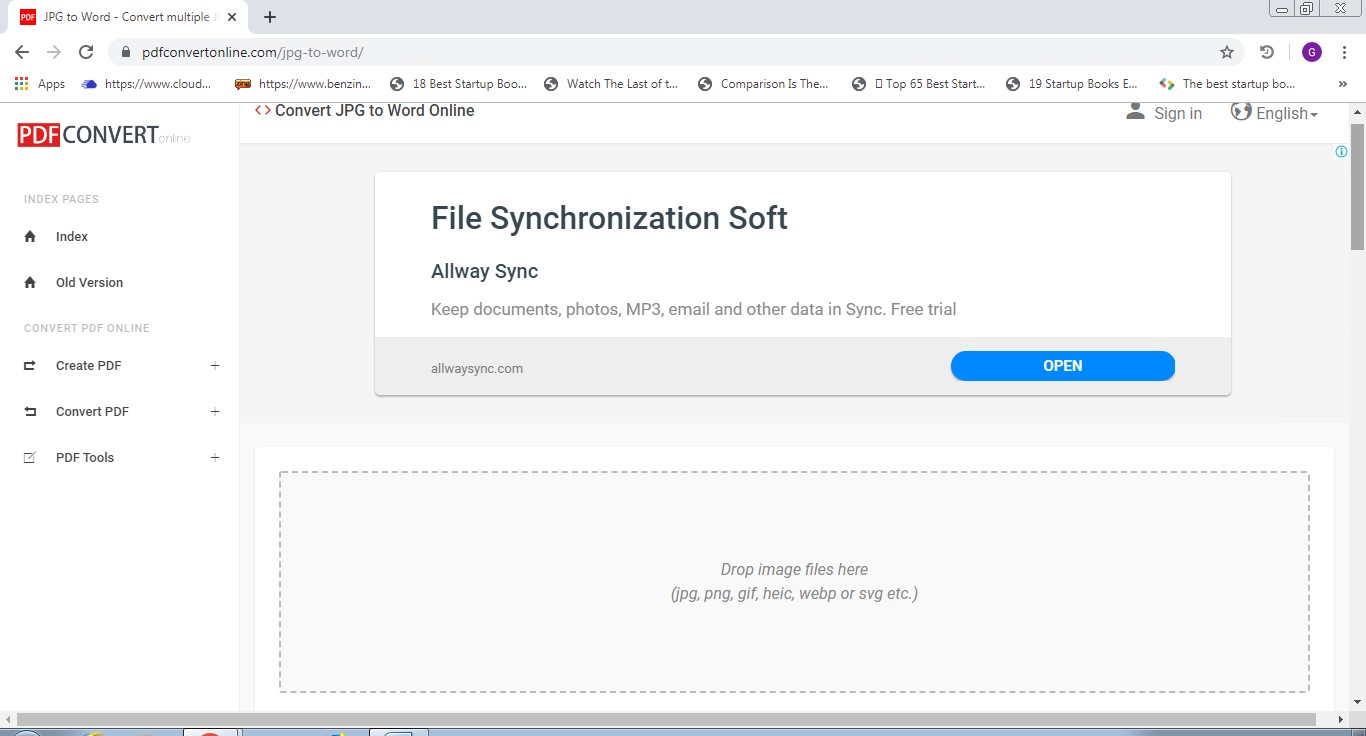Viewport: 1366px width, 736px height.
Task: Open new tab with plus button
Action: (x=269, y=17)
